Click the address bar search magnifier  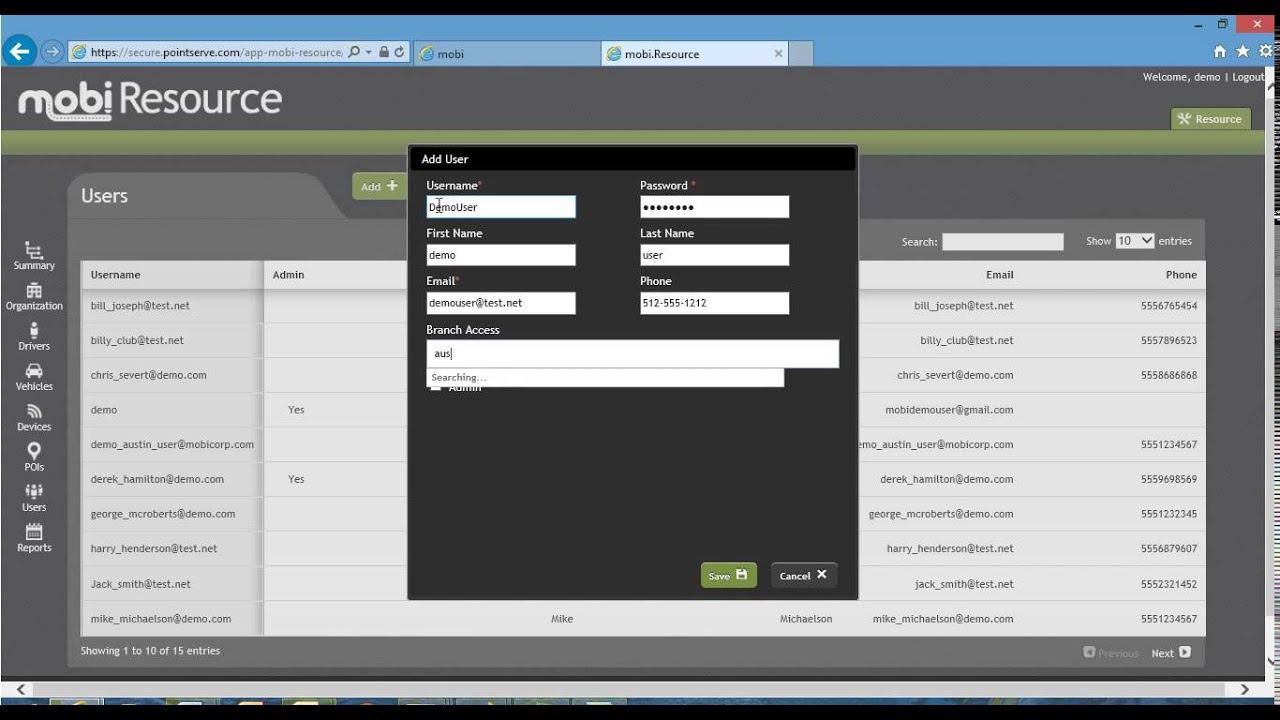(x=354, y=52)
